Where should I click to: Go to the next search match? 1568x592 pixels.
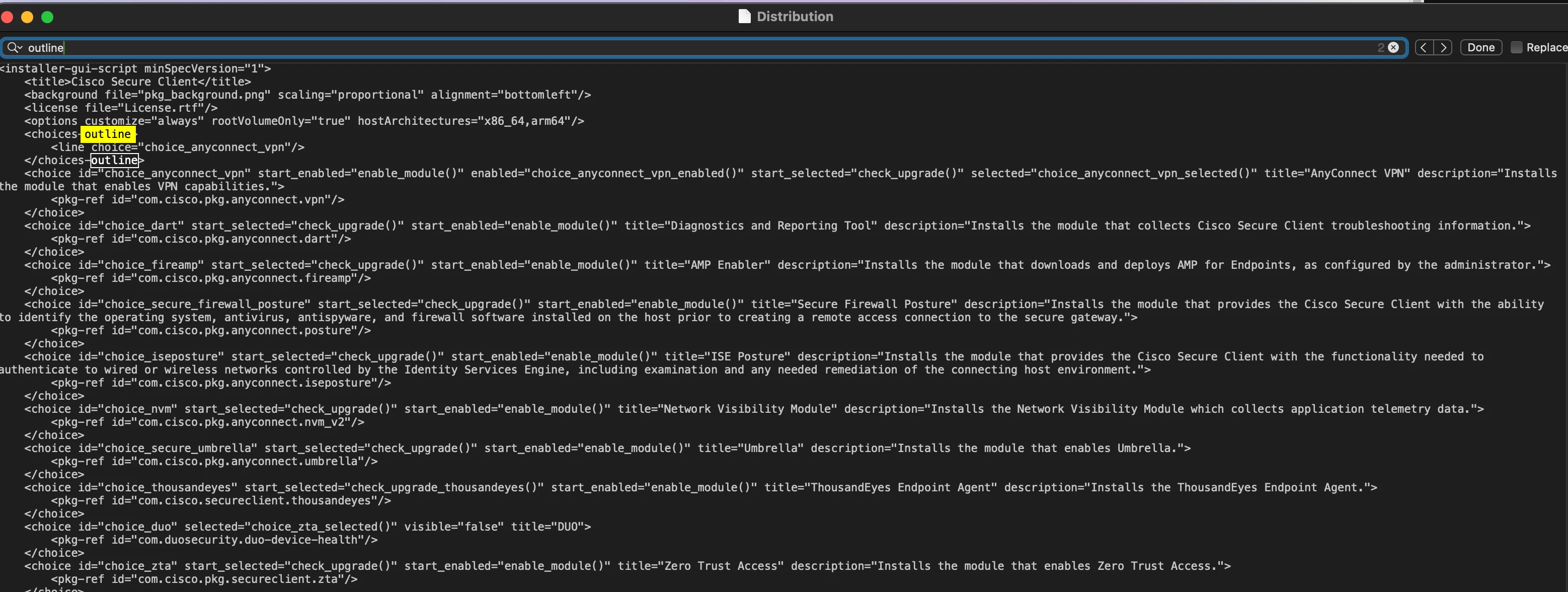click(x=1443, y=47)
